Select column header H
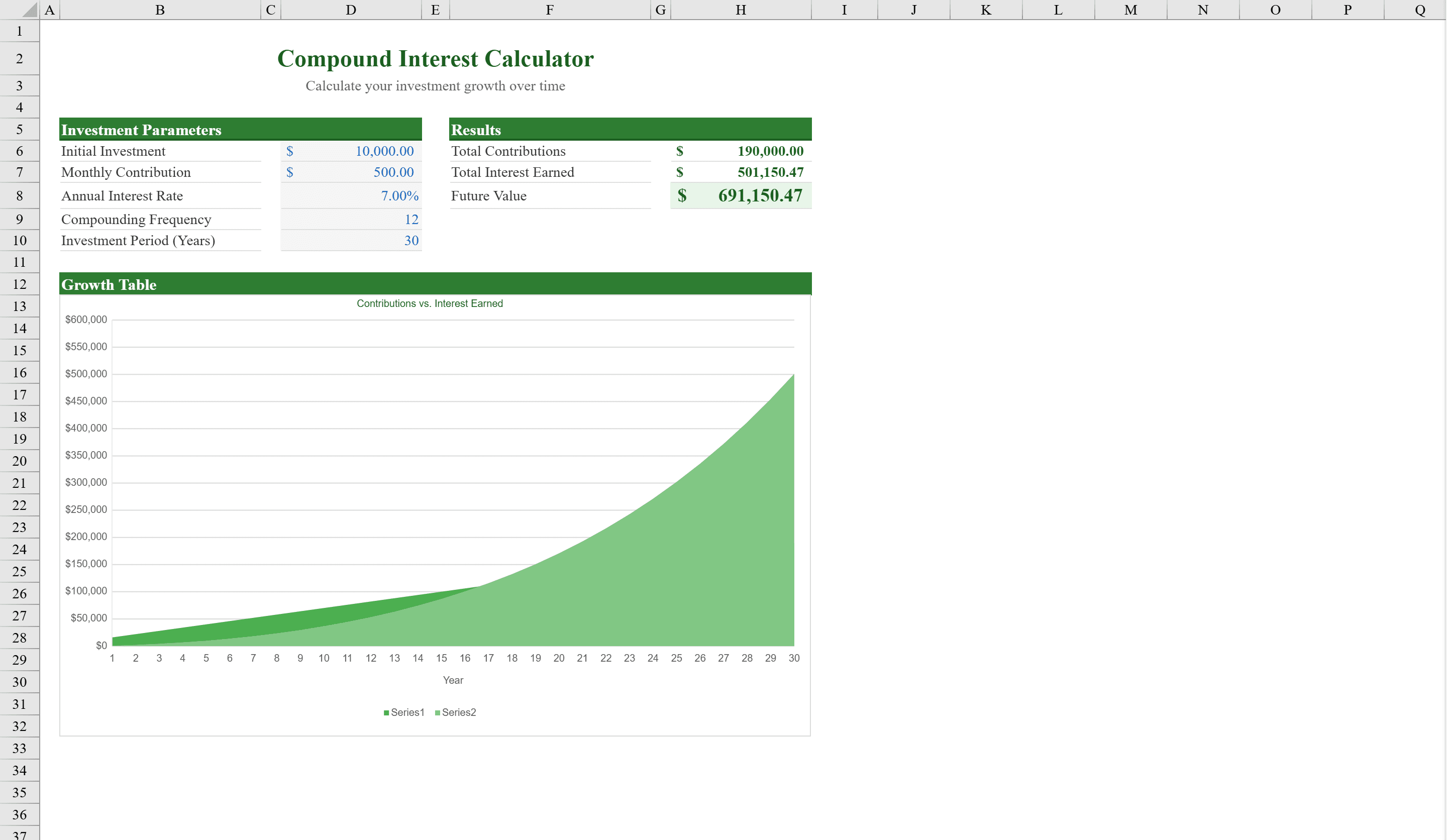Screen dimensions: 1447x840 pos(741,10)
